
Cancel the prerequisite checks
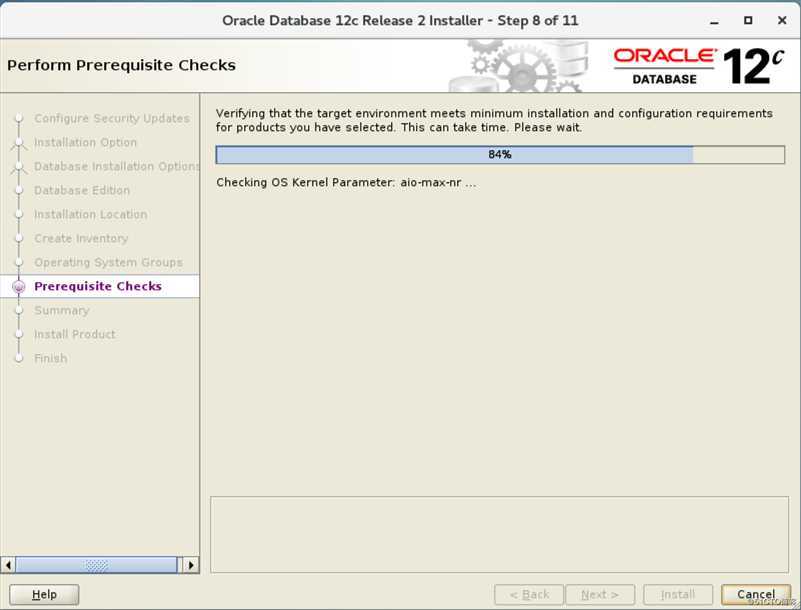(756, 594)
